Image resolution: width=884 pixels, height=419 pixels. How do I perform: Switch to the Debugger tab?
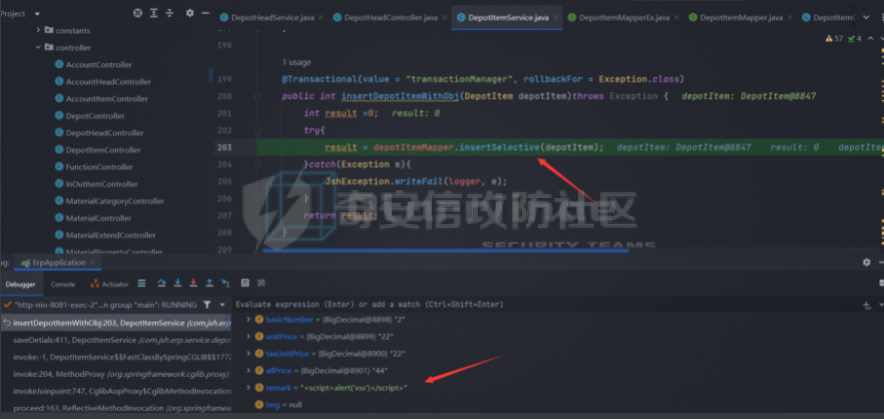pos(21,284)
